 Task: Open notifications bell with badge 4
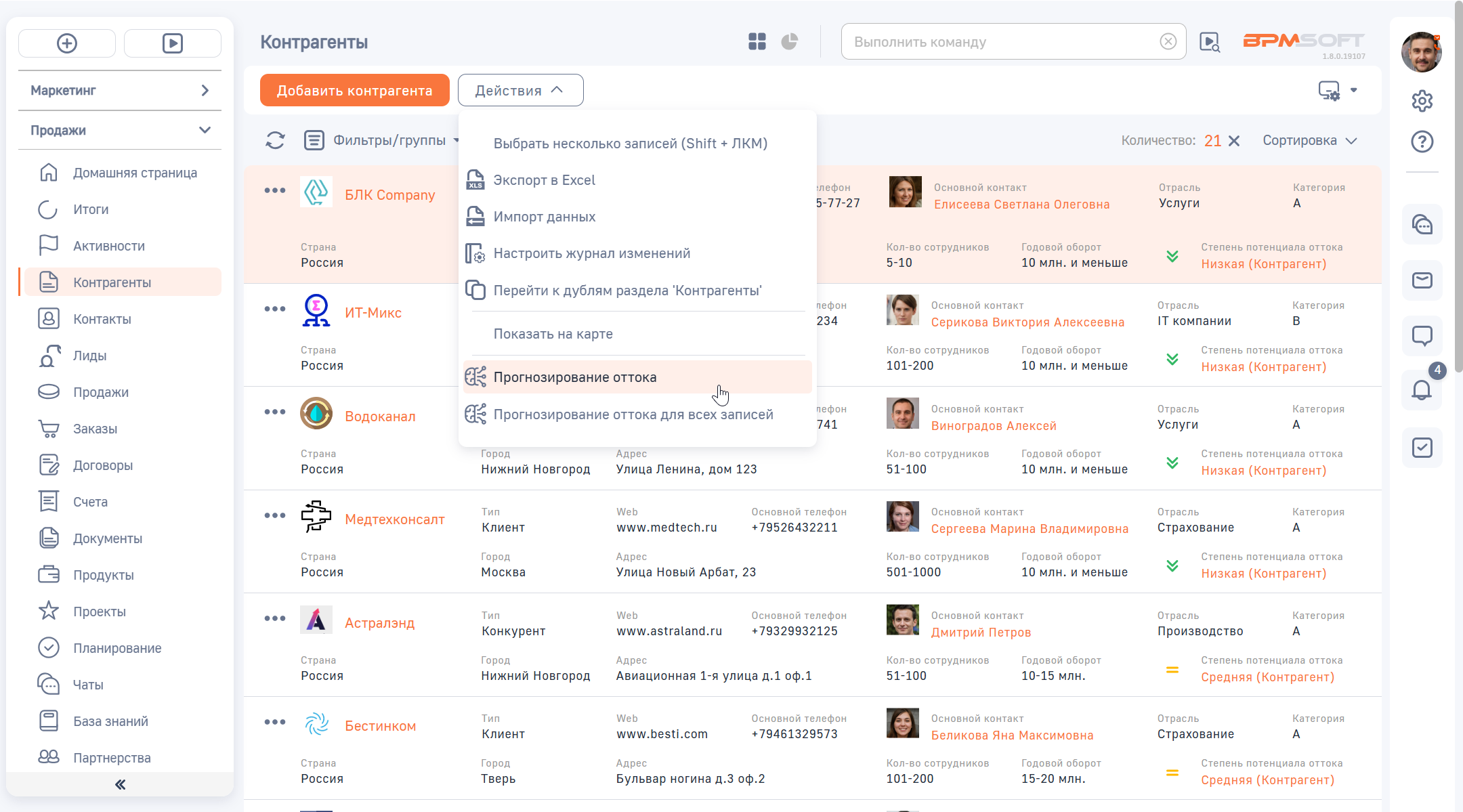[1422, 390]
